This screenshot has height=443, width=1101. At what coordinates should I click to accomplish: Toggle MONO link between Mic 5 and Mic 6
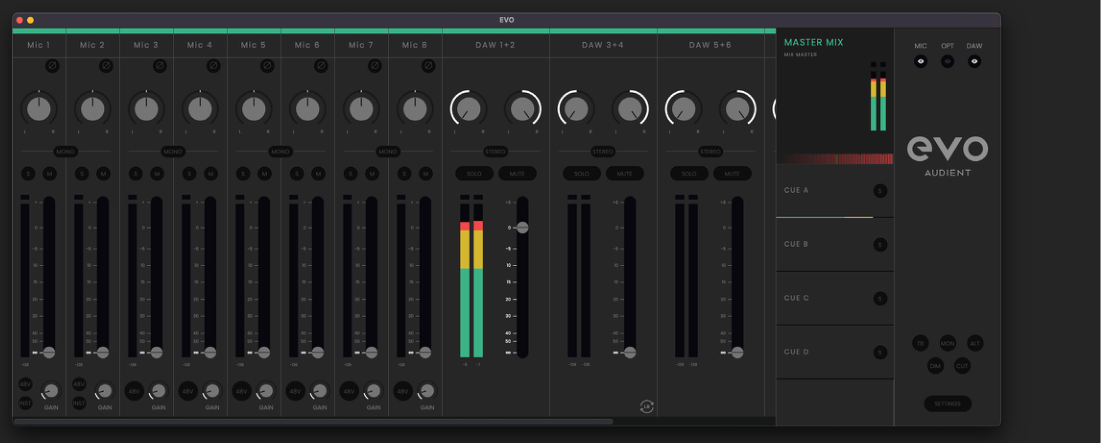(280, 152)
